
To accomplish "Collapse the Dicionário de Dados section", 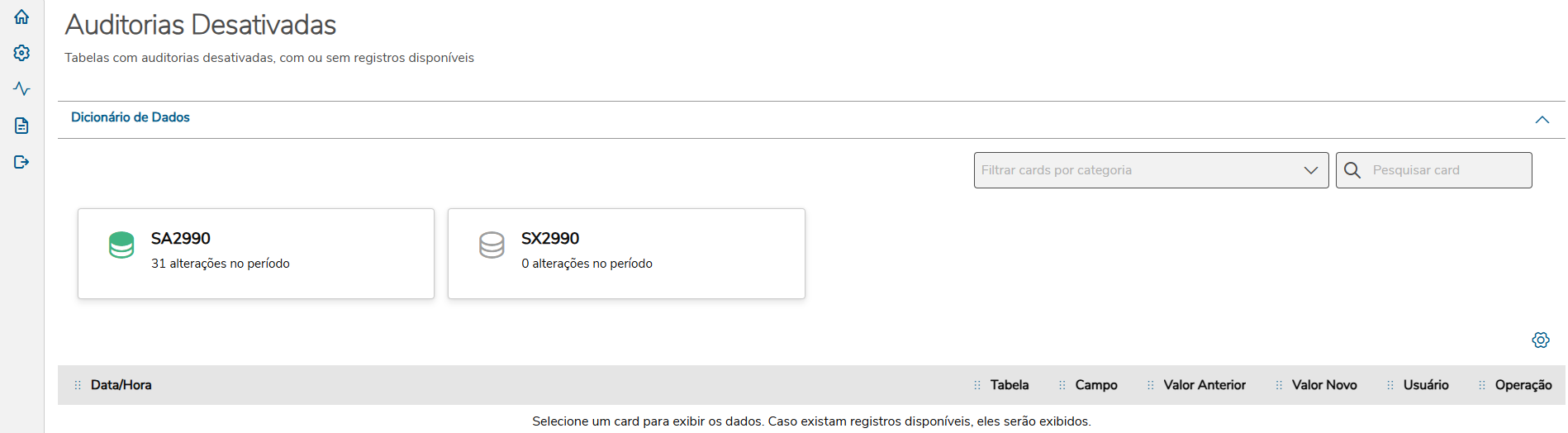I will coord(1542,120).
